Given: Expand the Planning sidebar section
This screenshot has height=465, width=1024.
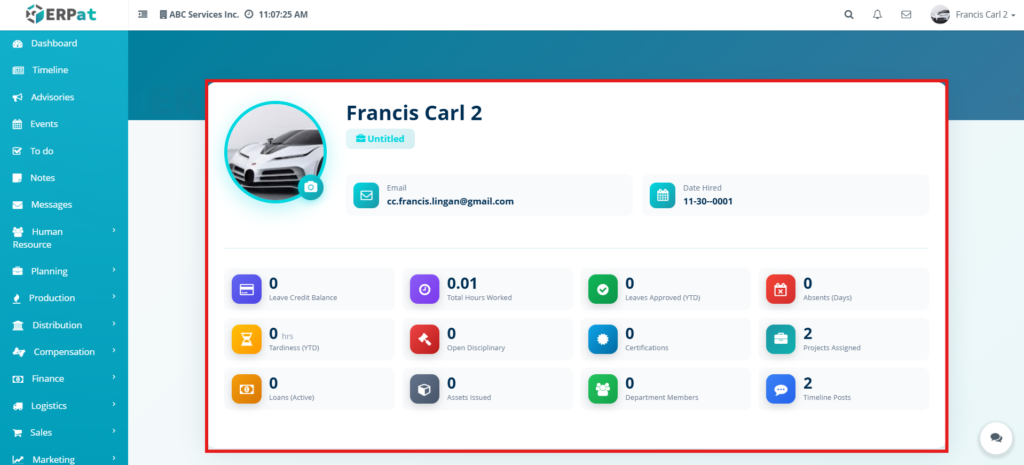Looking at the screenshot, I should tap(62, 271).
